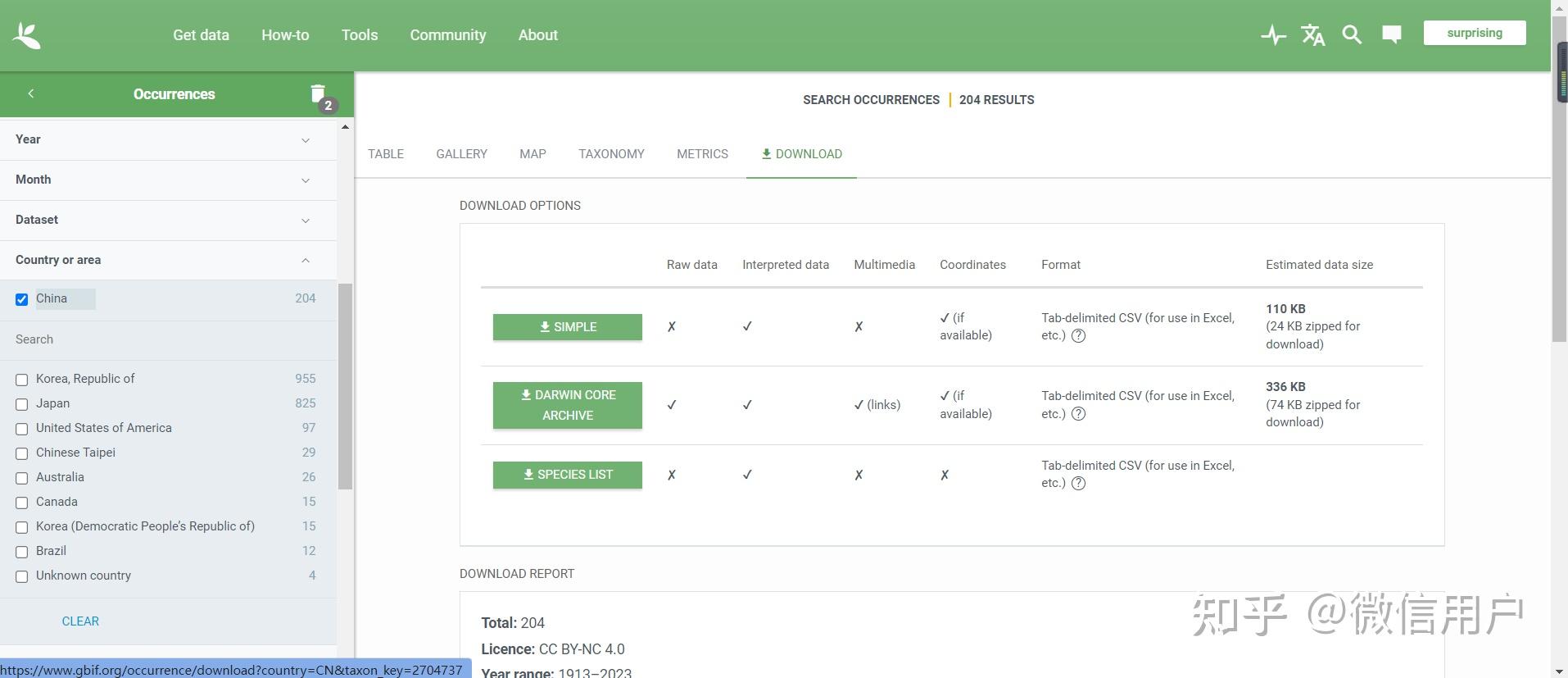Open the About menu
The height and width of the screenshot is (678, 1568).
(x=538, y=35)
